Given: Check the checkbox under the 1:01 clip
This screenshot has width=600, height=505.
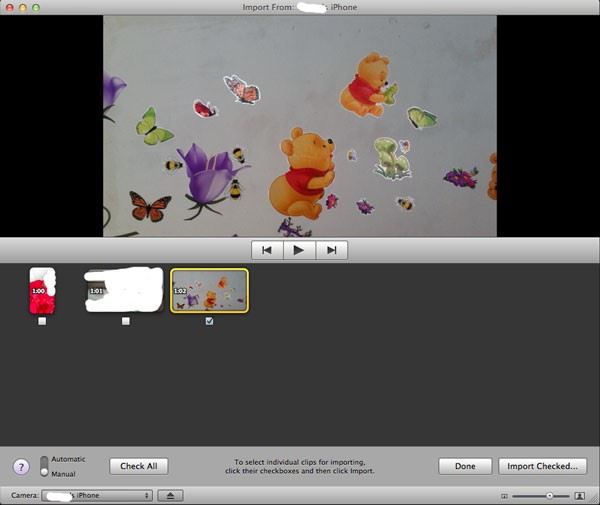Looking at the screenshot, I should [x=126, y=321].
